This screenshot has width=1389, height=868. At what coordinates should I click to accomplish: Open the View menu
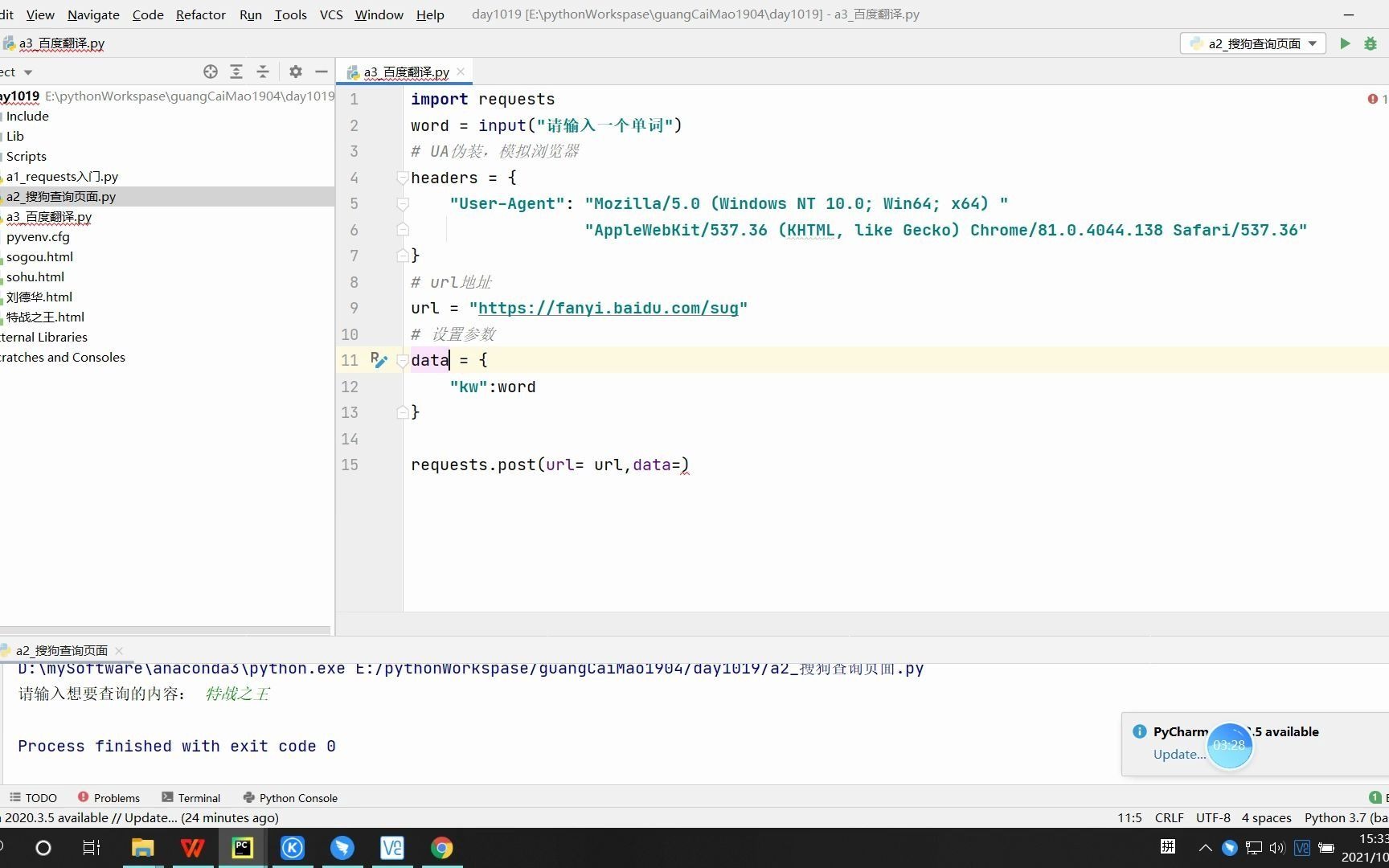coord(40,14)
